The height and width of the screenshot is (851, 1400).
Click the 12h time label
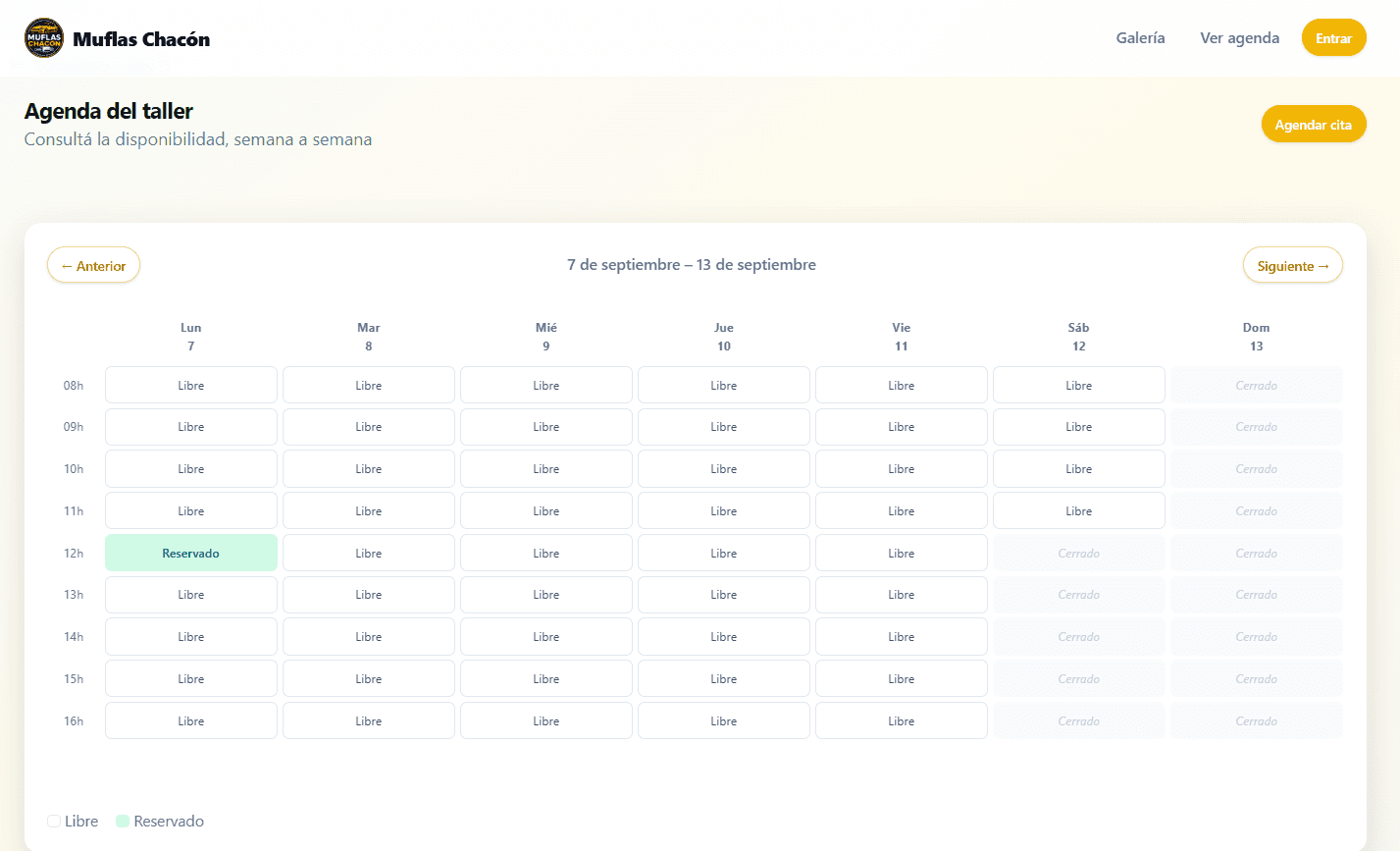pos(74,554)
